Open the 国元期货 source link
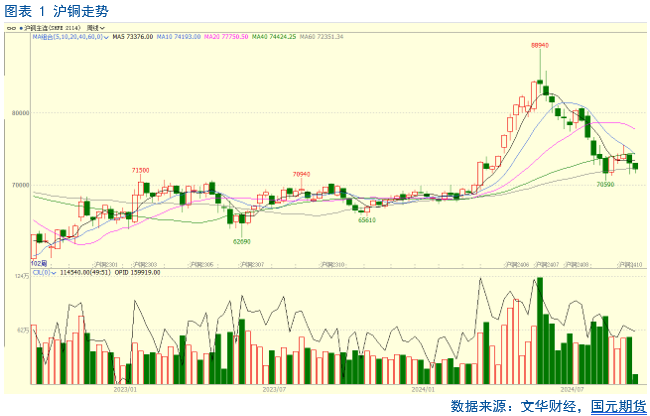Viewport: 650px width, 416px height. coord(618,405)
